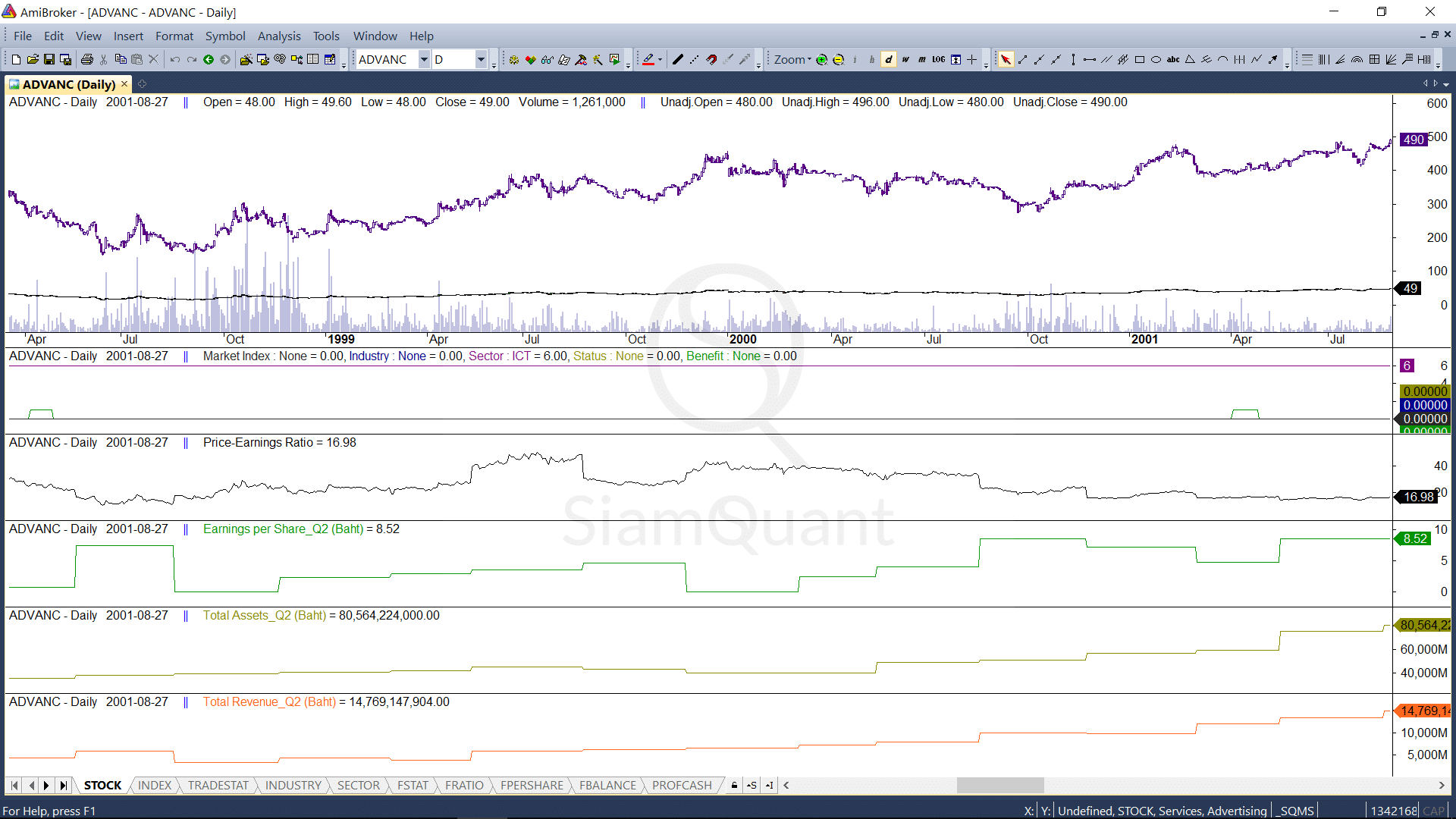Click the horizontal chart scrollbar thumb
The width and height of the screenshot is (1456, 819).
click(x=999, y=785)
